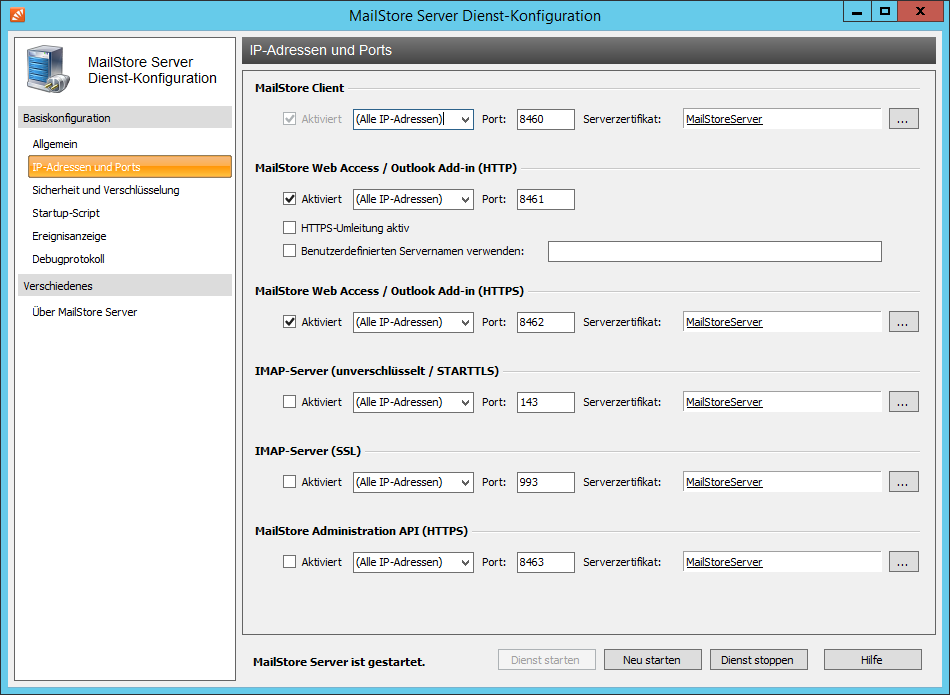Toggle Aktiviert checkbox for MailStore Client

pyautogui.click(x=290, y=119)
